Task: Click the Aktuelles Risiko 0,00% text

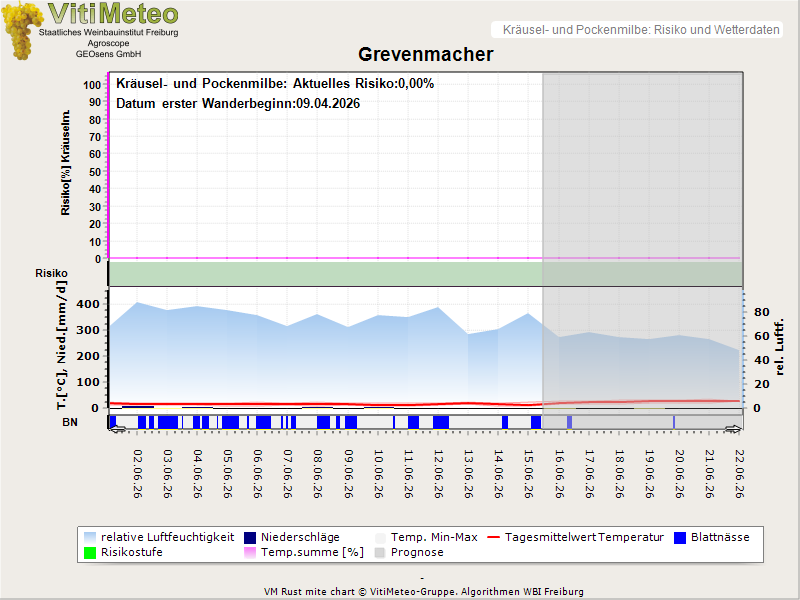Action: click(x=363, y=83)
